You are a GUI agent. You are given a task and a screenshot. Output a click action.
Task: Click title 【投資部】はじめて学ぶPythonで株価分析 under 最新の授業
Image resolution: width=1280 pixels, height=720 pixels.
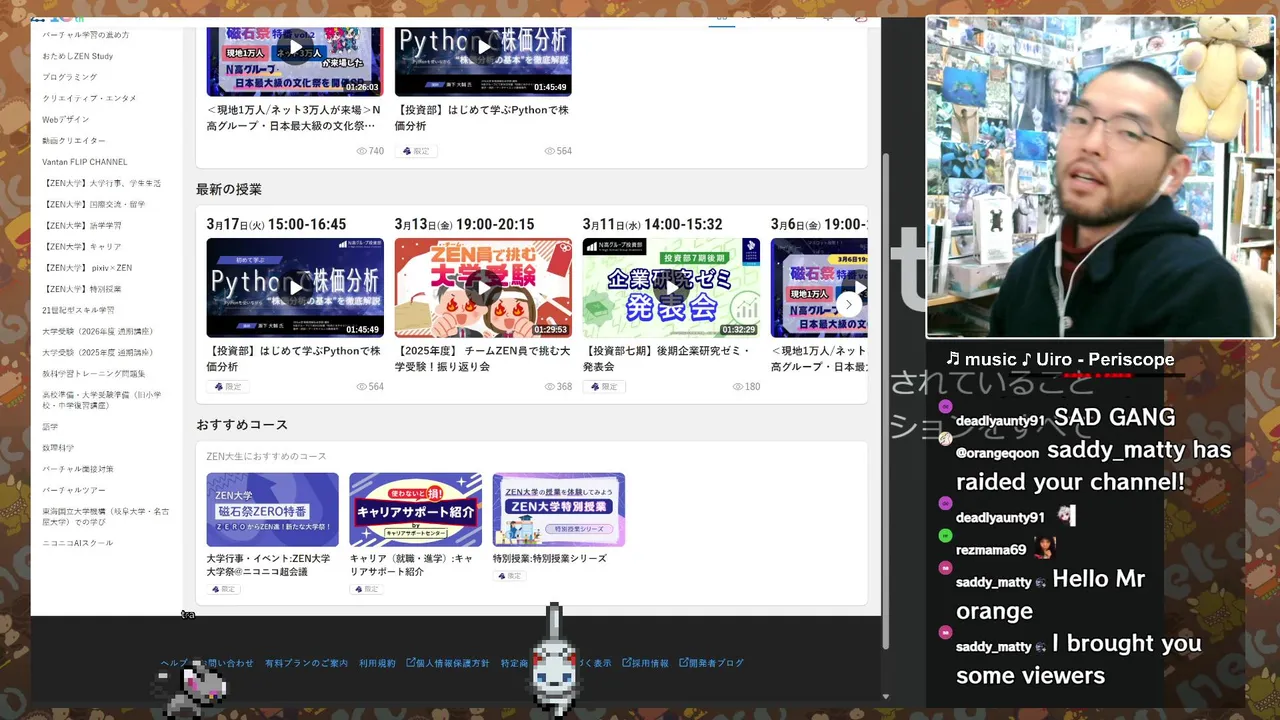click(x=294, y=359)
